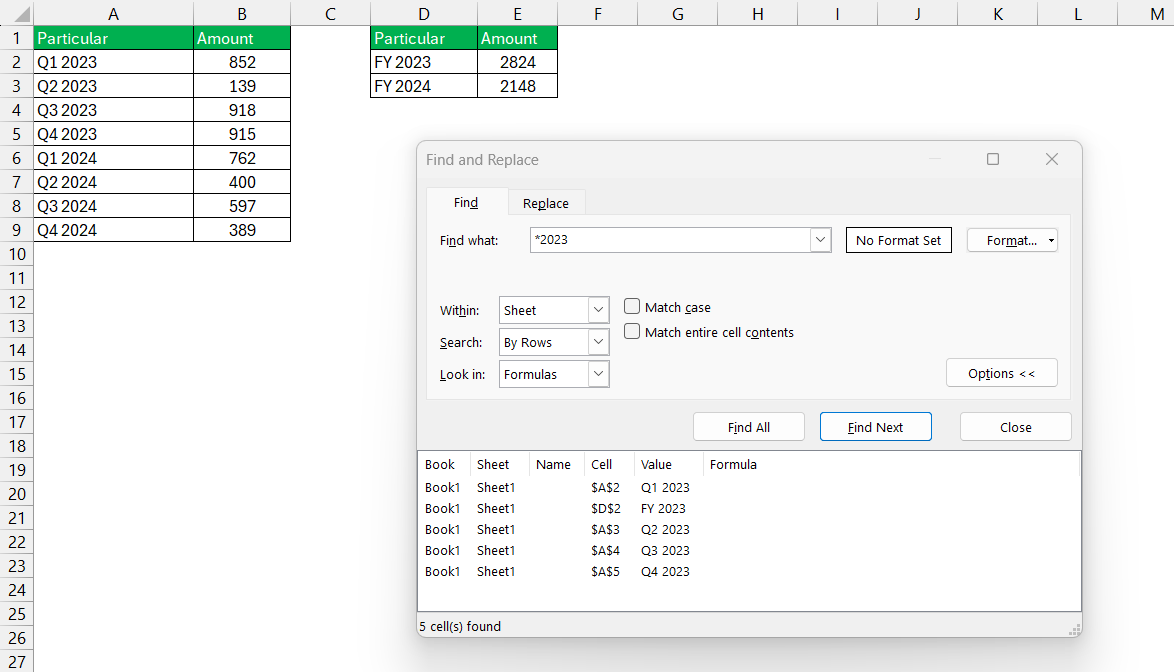Image resolution: width=1174 pixels, height=672 pixels.
Task: Click the 5 cell(s) found status text
Action: pos(460,626)
